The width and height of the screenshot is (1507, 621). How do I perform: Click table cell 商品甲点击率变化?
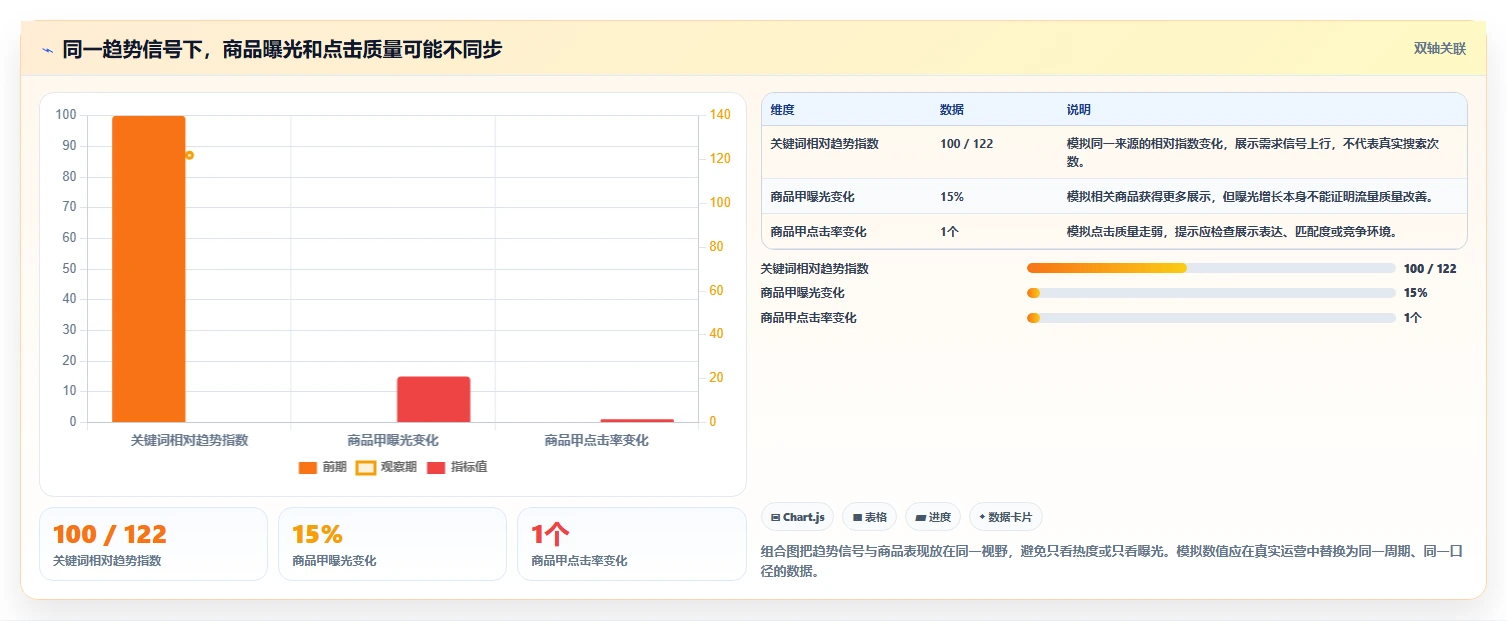[818, 232]
